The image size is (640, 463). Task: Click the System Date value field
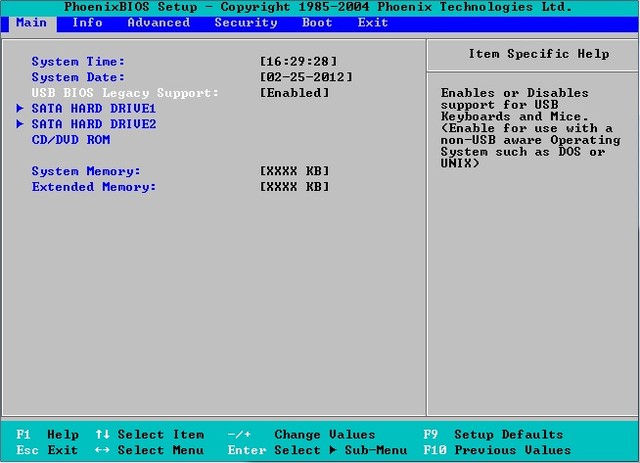click(x=306, y=77)
